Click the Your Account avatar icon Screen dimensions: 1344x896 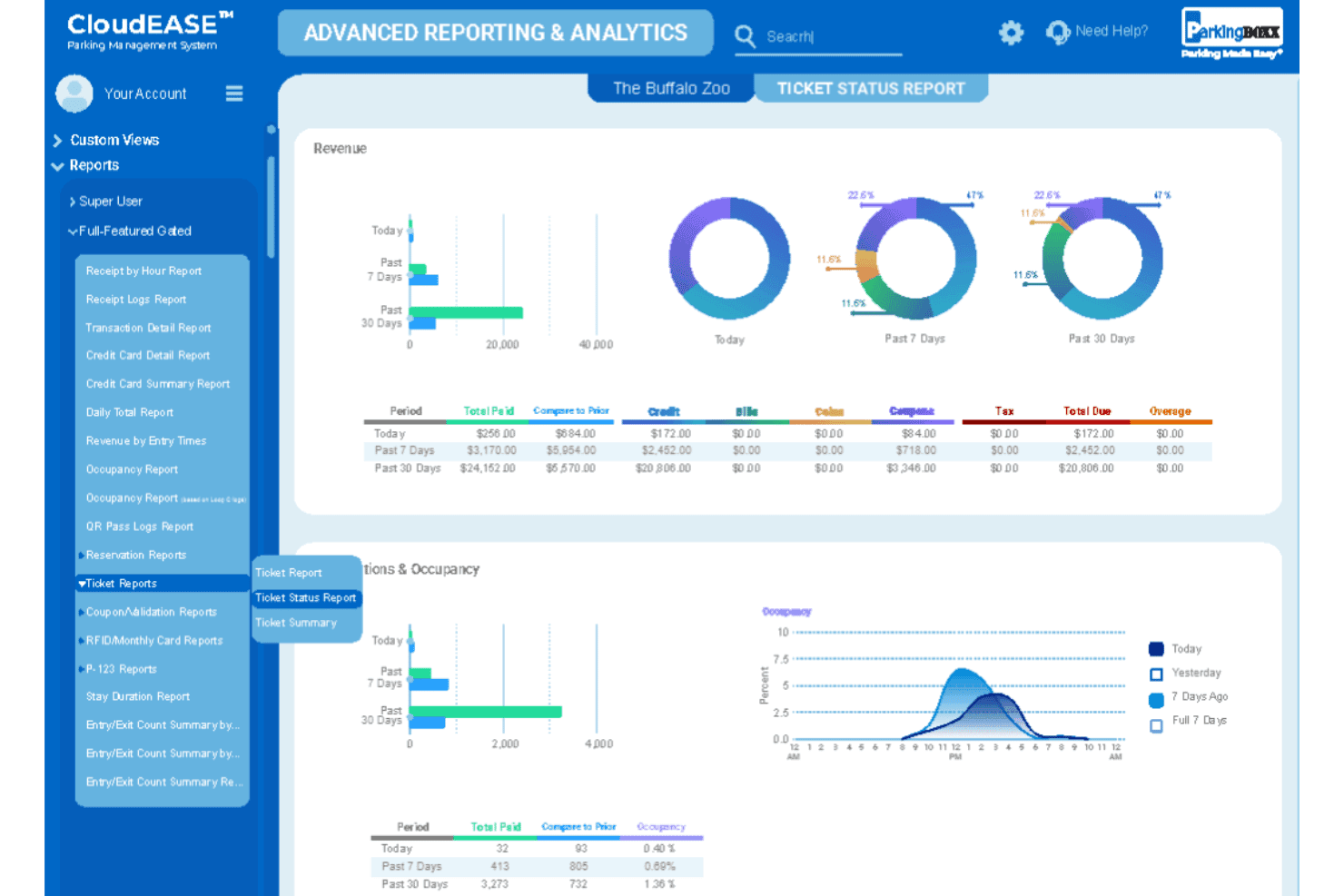tap(74, 94)
